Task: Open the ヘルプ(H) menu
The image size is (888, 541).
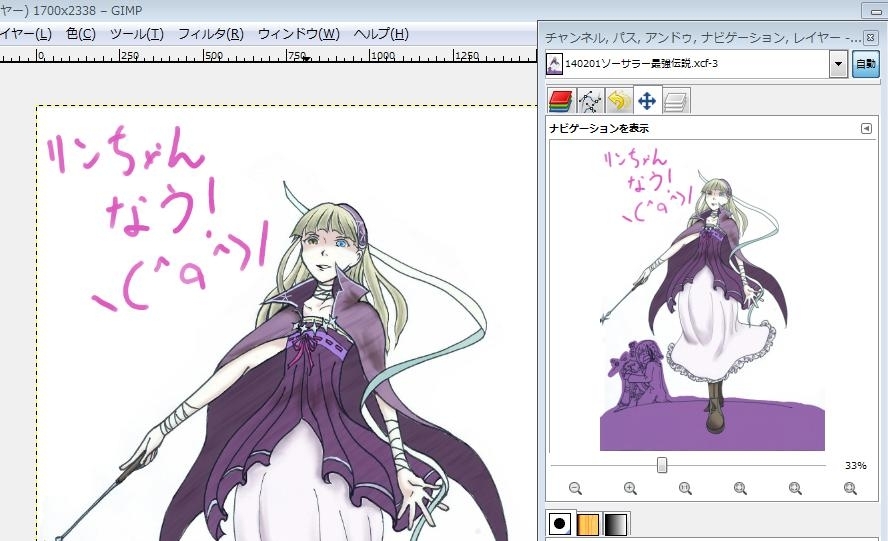Action: coord(381,34)
